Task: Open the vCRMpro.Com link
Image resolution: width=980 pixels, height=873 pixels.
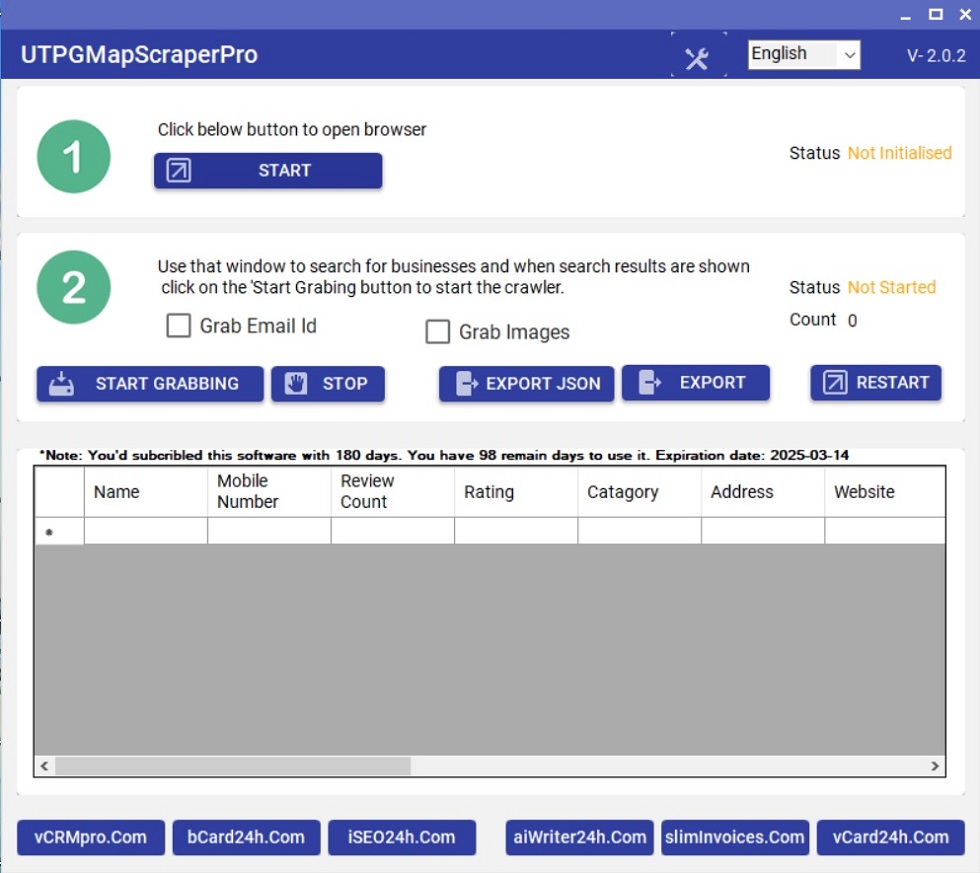Action: tap(91, 838)
